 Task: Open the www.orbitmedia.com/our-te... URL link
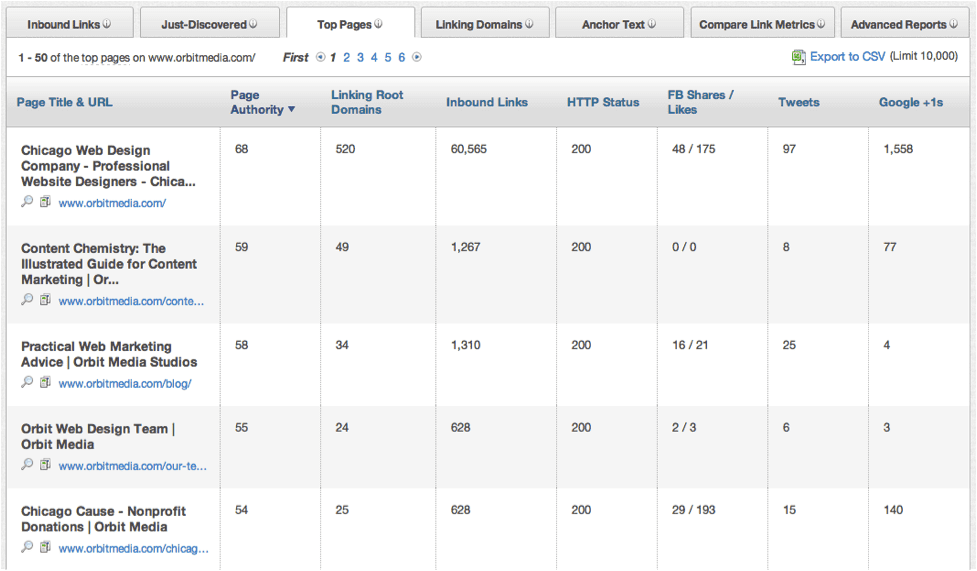132,466
